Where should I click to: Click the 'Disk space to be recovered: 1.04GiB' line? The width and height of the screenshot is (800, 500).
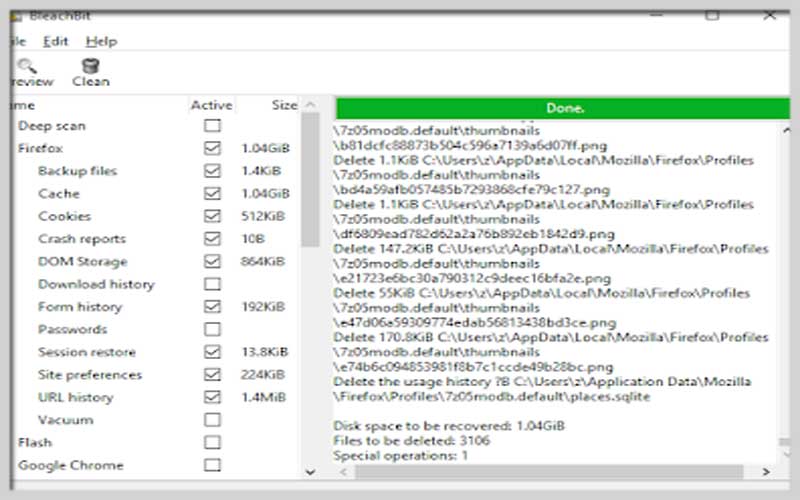click(x=449, y=426)
